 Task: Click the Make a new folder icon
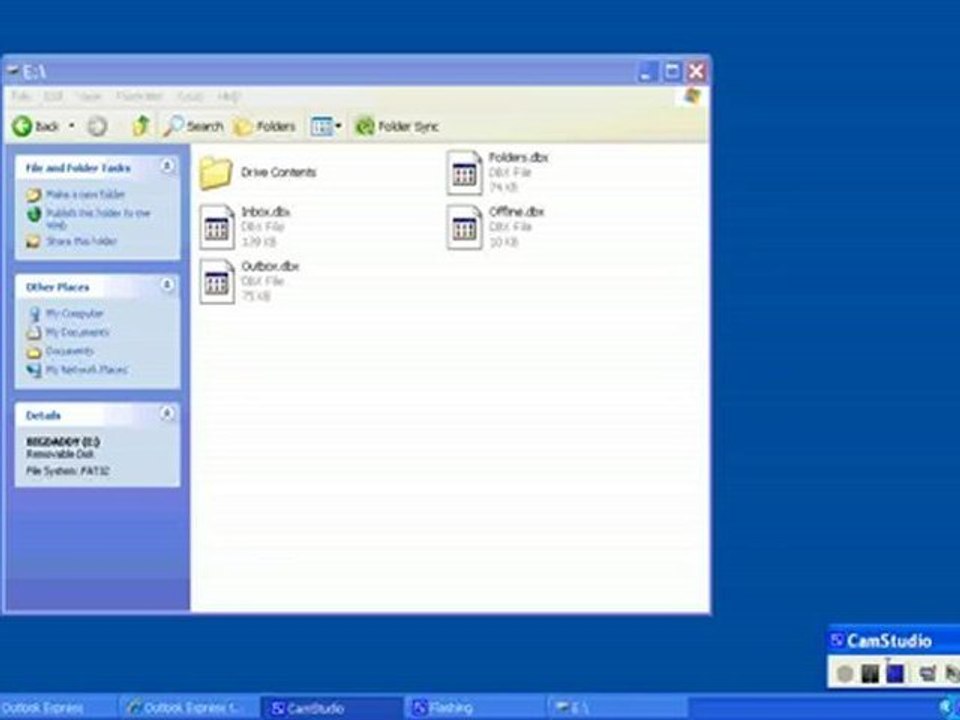pyautogui.click(x=34, y=195)
